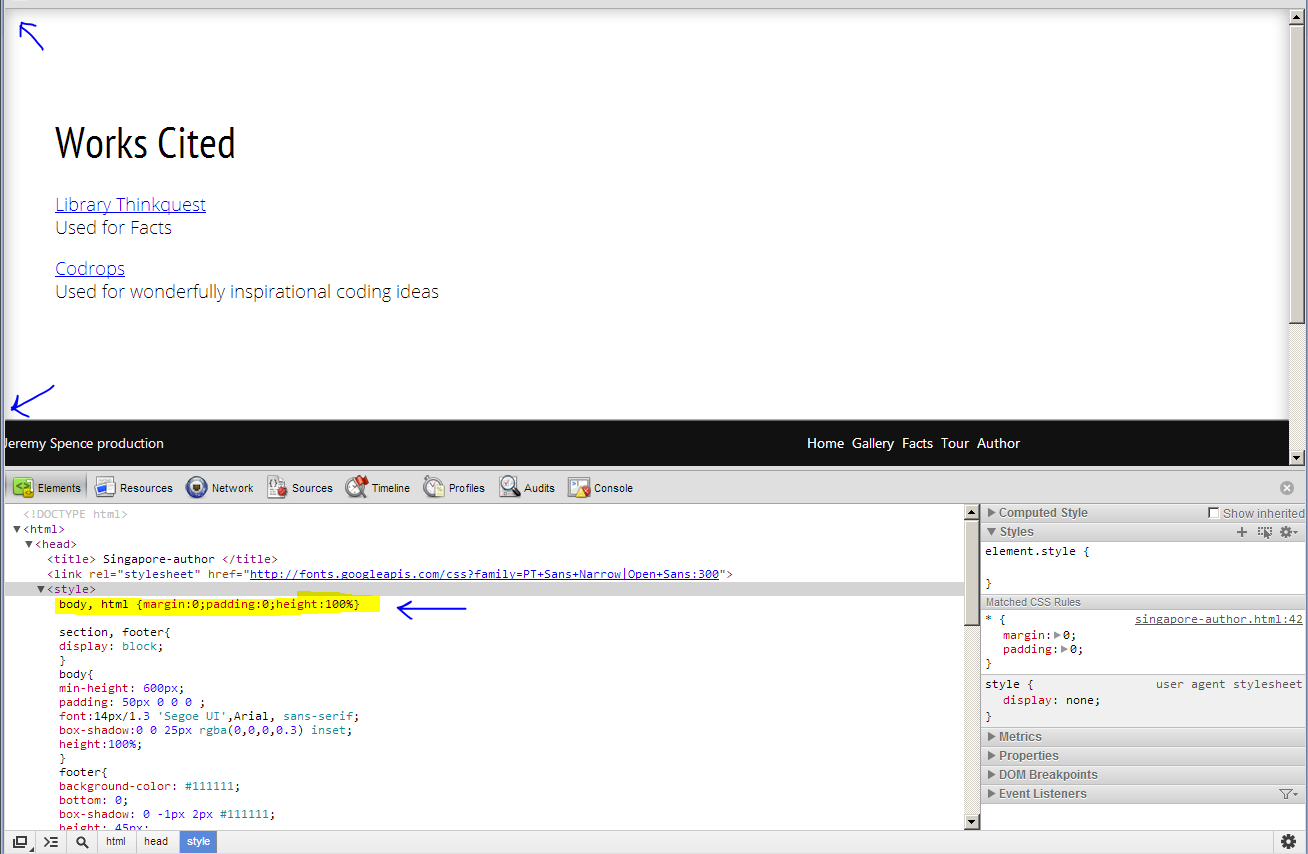Go to Author in footer nav
The height and width of the screenshot is (854, 1308).
(x=998, y=443)
